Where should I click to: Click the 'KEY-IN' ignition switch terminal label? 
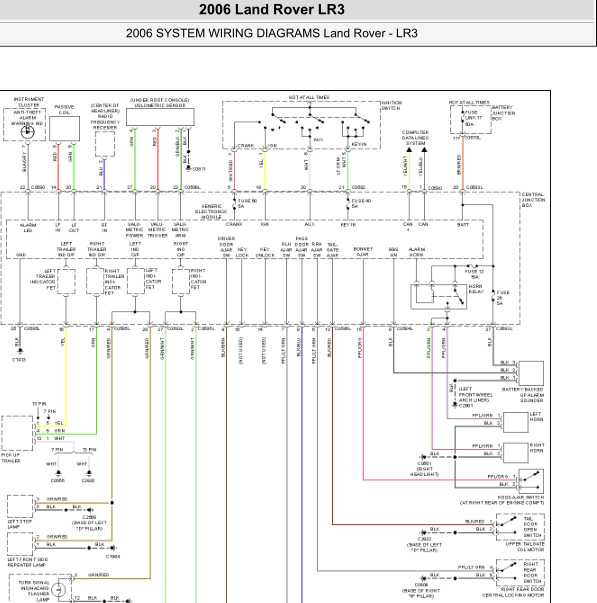359,145
